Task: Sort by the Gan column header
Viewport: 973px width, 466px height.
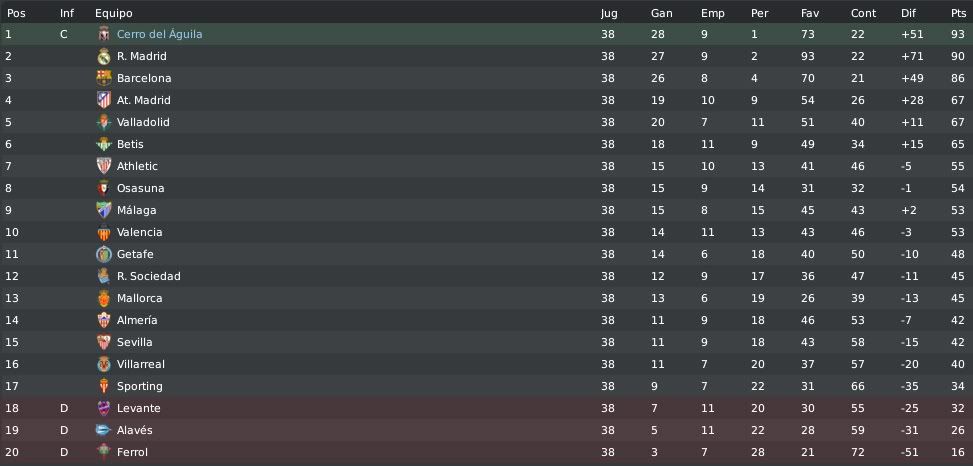Action: coord(661,13)
